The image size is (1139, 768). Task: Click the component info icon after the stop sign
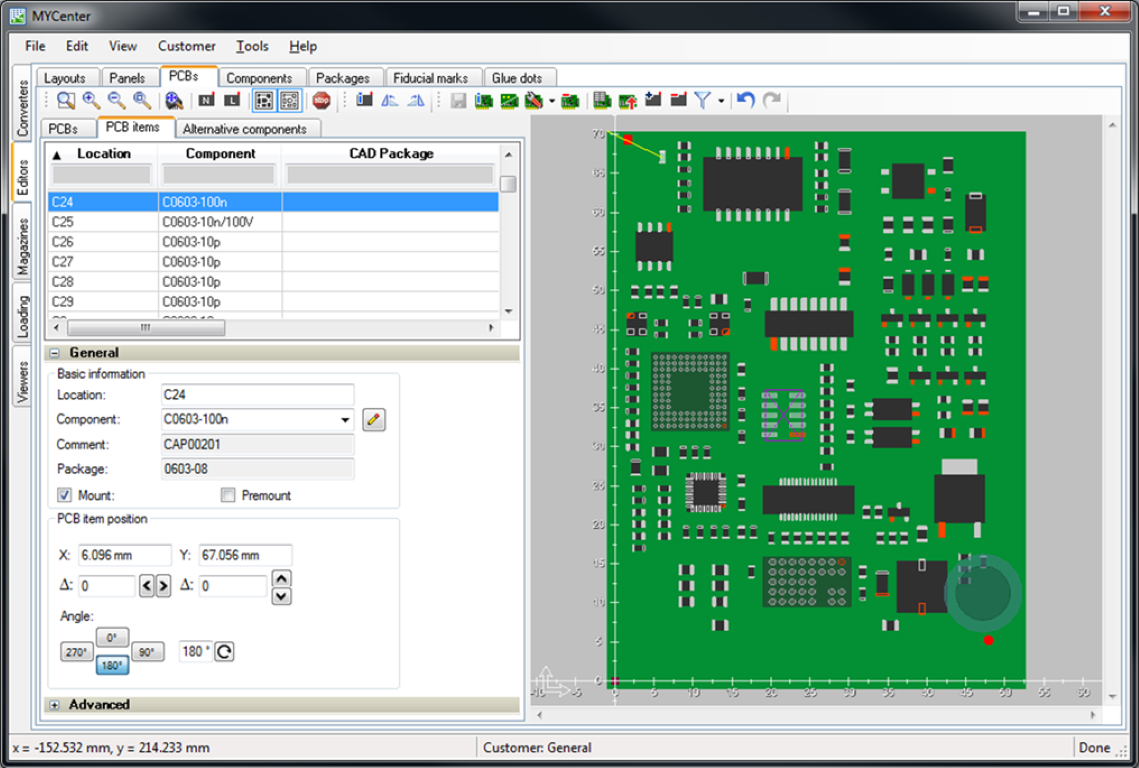[x=364, y=100]
